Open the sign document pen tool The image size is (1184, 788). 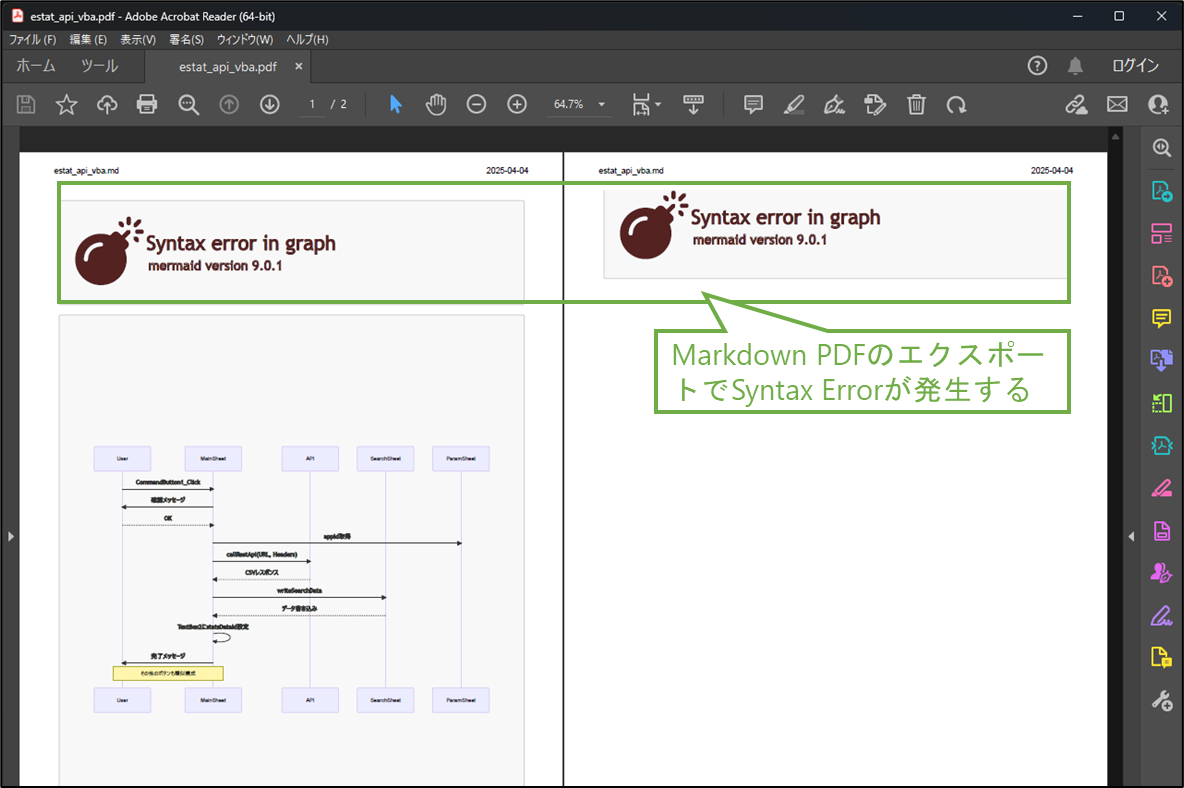[x=834, y=104]
